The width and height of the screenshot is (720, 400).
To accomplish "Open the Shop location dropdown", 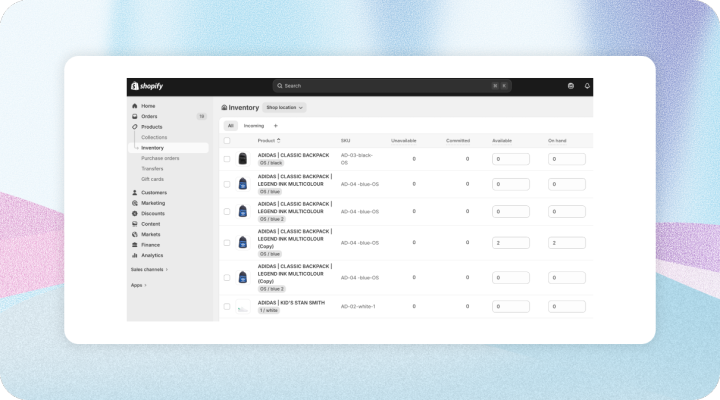I will click(x=284, y=107).
